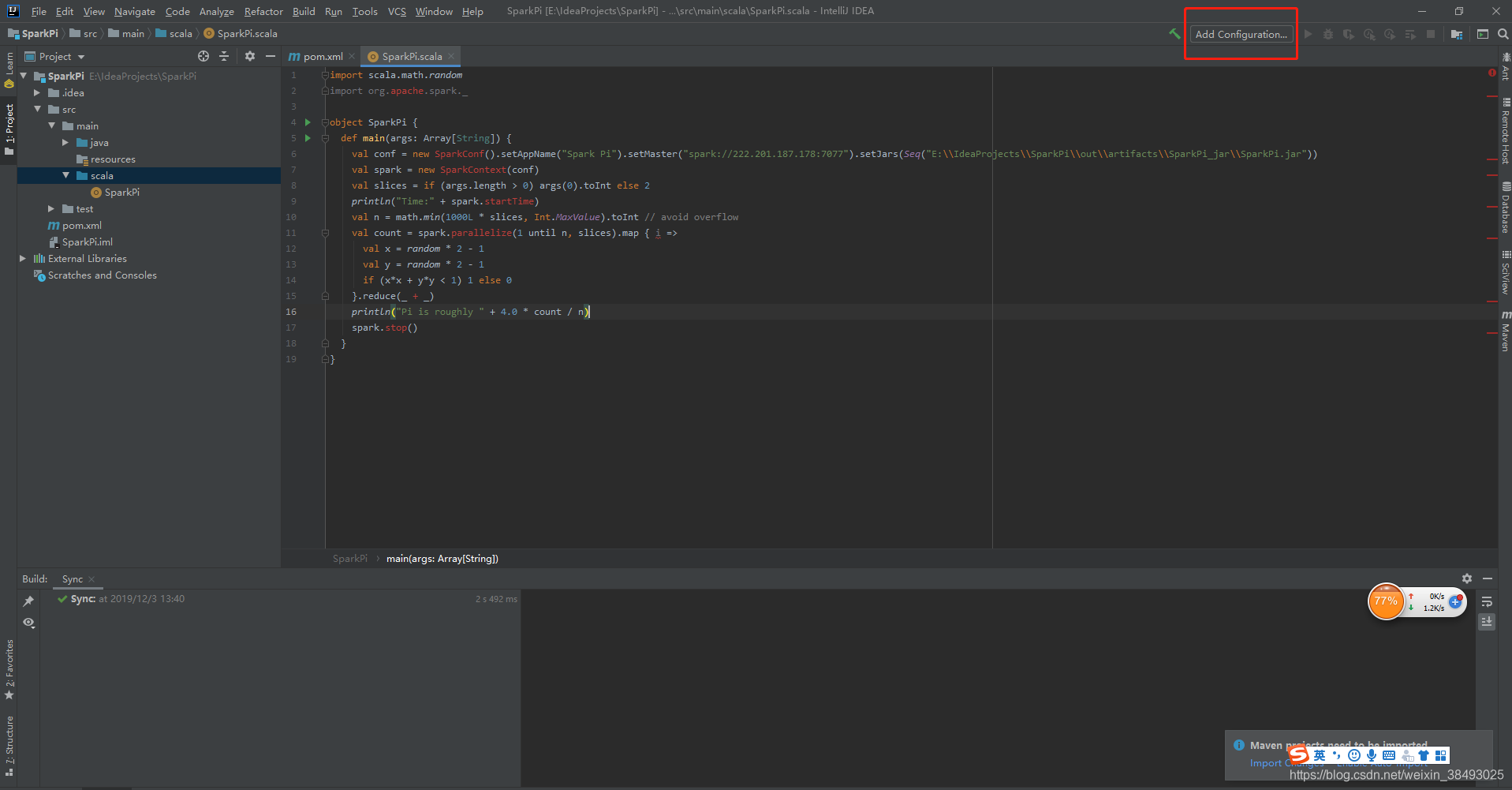Click the Search Everywhere magnifier icon
1512x790 pixels.
click(x=1503, y=34)
